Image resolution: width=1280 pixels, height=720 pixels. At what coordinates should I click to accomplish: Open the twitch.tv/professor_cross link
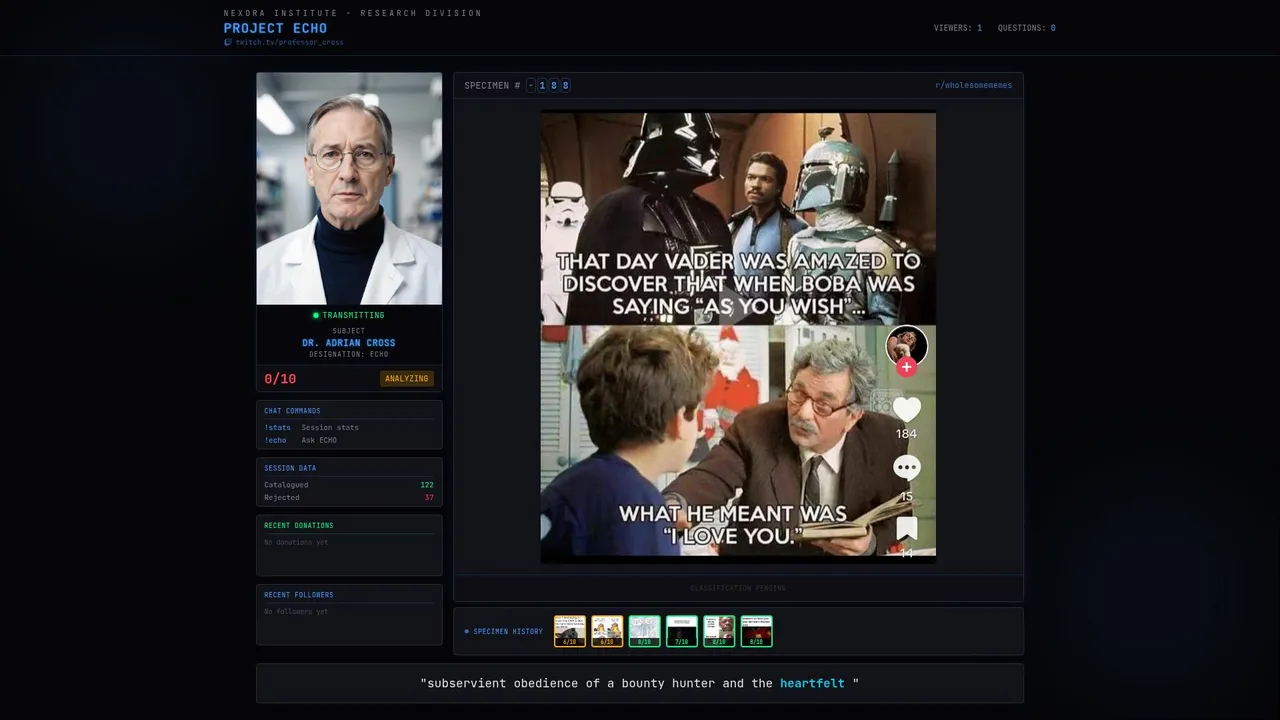(x=289, y=43)
